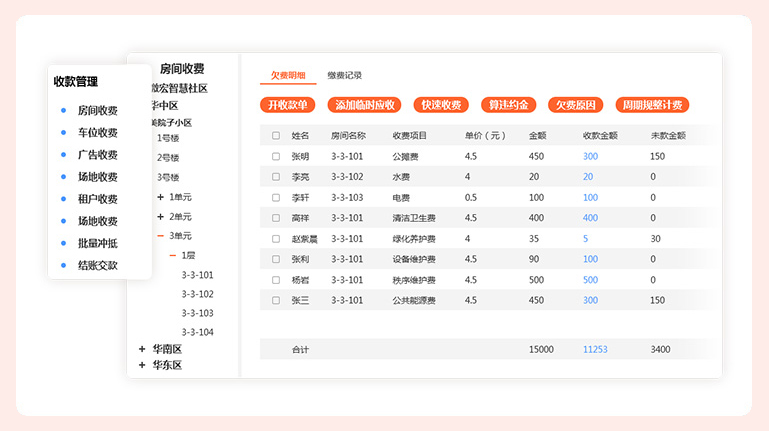Expand the 1单元 tree node
This screenshot has width=769, height=431.
[x=160, y=197]
